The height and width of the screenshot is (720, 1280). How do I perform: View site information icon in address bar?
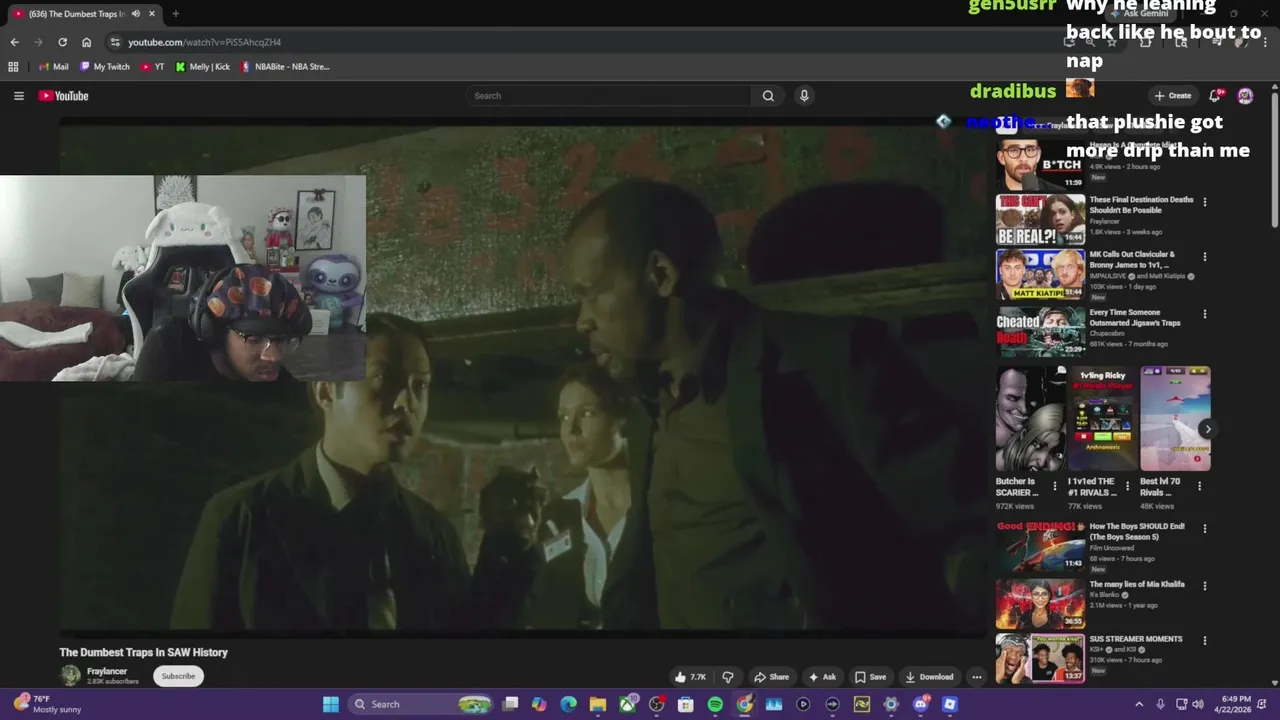(116, 42)
